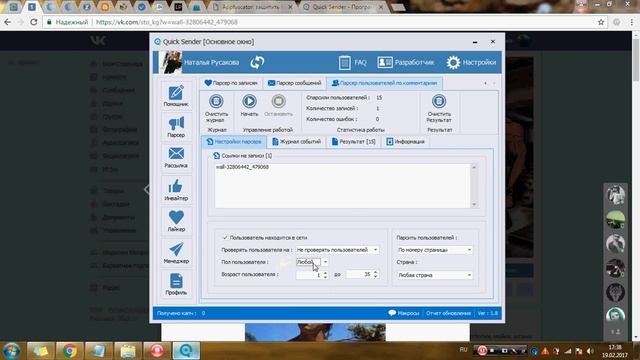This screenshot has height=360, width=640.
Task: Bookmark the page with the star icon
Action: click(x=601, y=22)
